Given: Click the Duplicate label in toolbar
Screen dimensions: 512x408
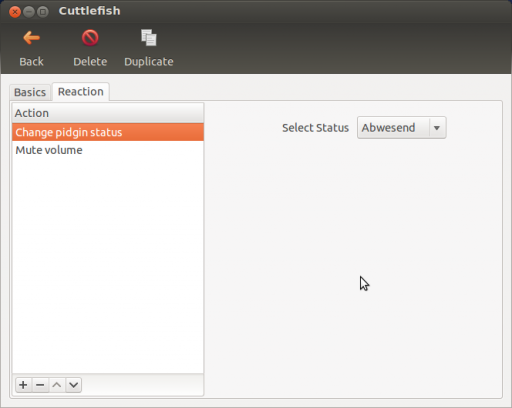Looking at the screenshot, I should pyautogui.click(x=149, y=62).
